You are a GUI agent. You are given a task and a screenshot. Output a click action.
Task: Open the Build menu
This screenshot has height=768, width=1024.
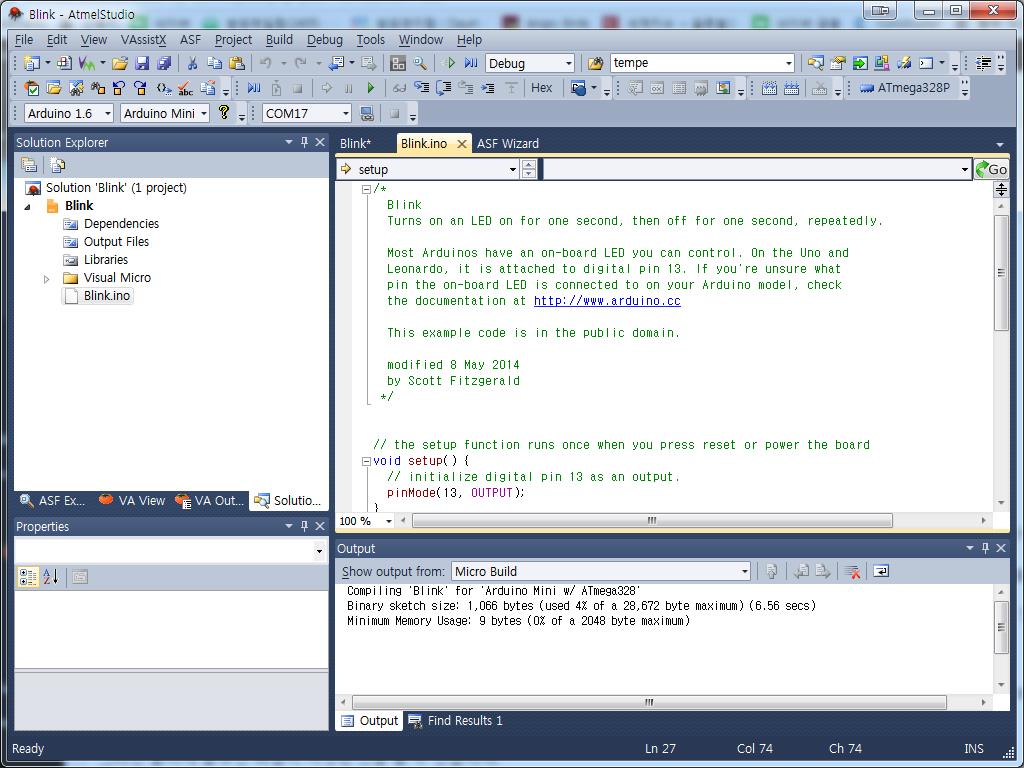(x=279, y=39)
